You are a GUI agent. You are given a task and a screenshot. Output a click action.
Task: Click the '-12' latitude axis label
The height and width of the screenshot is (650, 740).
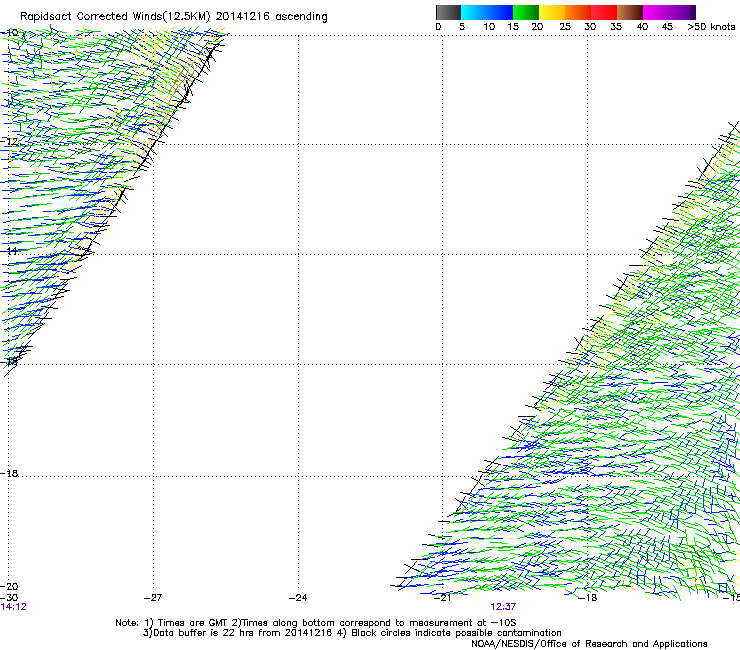click(9, 142)
